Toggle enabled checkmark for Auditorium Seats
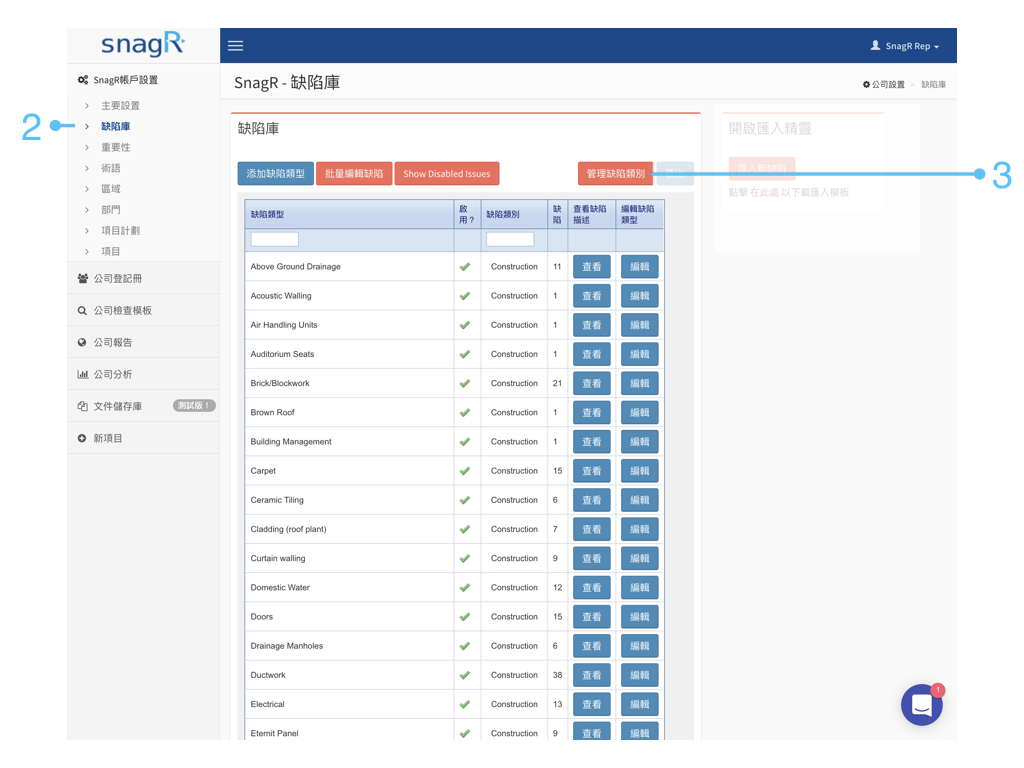The image size is (1024, 768). coord(465,354)
